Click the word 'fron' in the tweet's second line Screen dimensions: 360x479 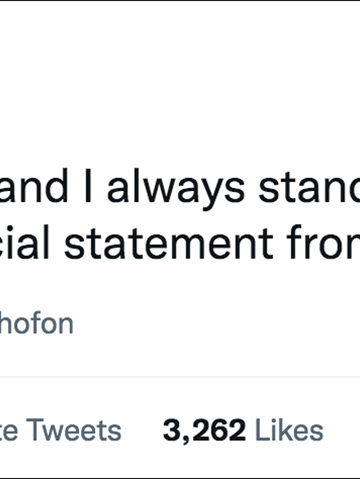click(x=323, y=242)
